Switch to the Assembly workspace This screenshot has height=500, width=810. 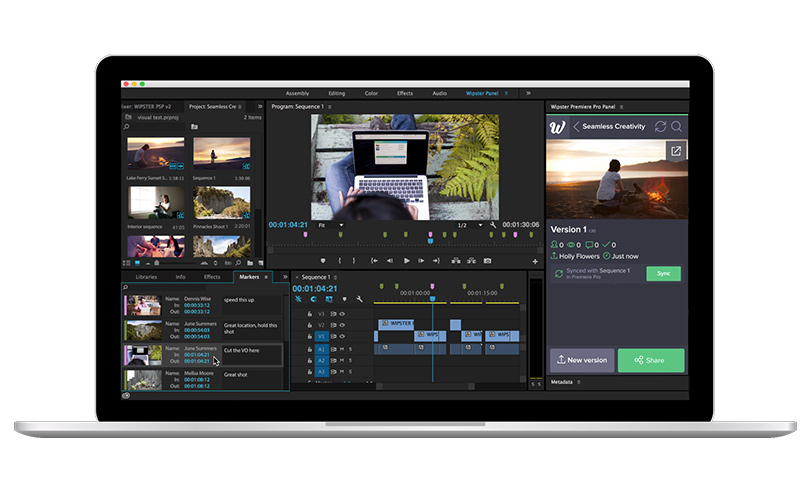tap(298, 93)
